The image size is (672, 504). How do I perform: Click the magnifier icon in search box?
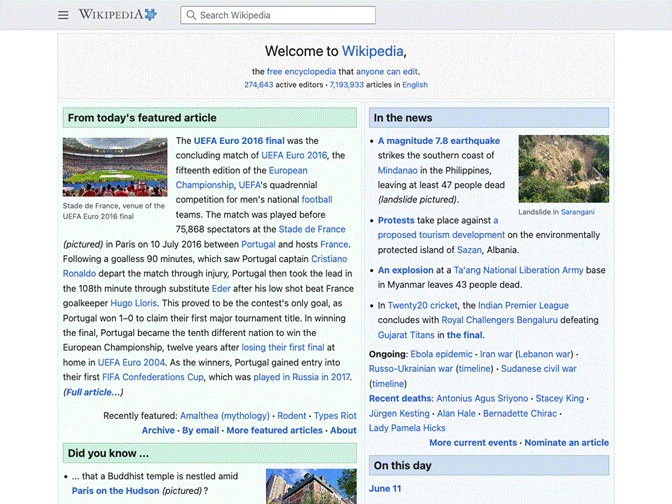click(191, 15)
